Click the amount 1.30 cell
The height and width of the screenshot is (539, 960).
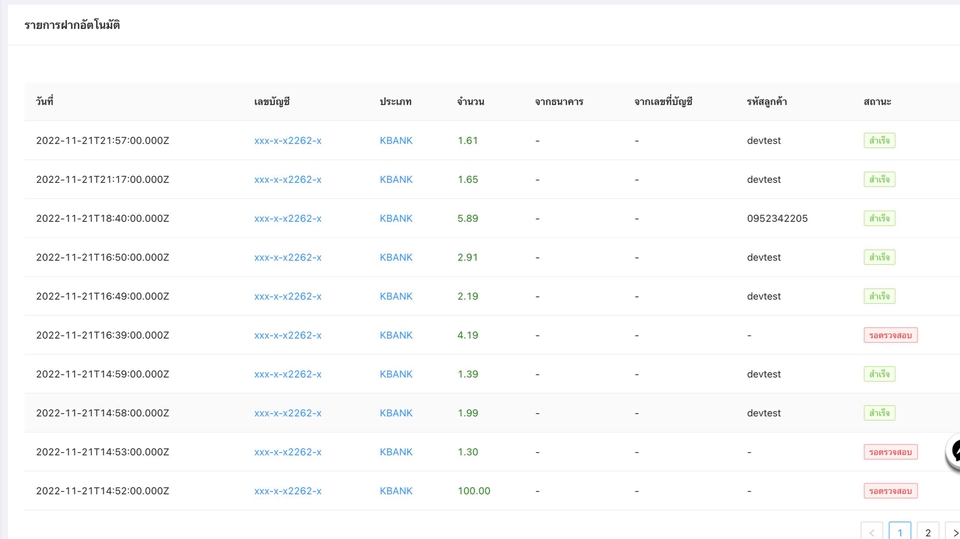click(x=468, y=452)
